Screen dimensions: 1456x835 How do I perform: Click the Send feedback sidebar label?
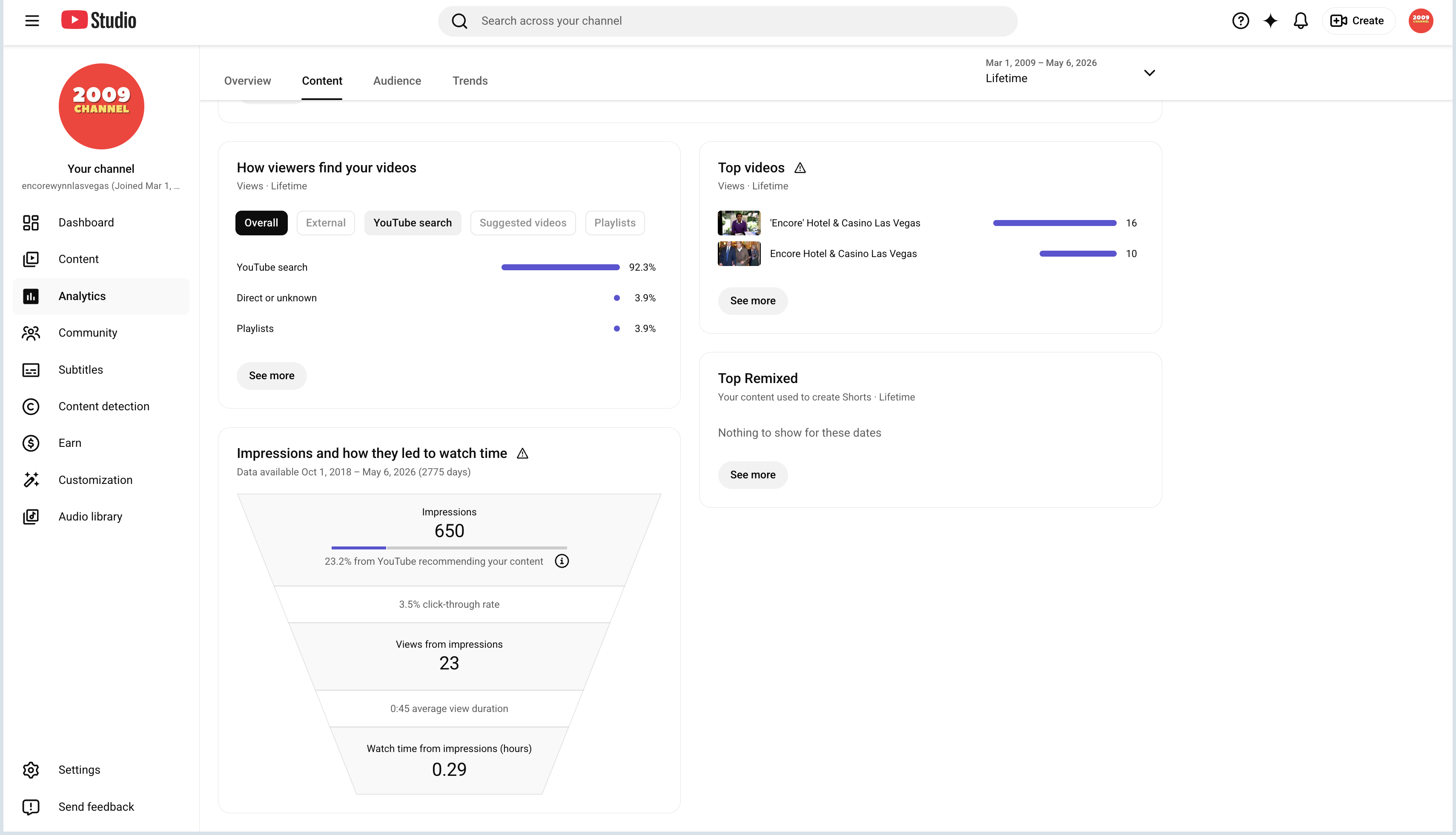pyautogui.click(x=96, y=807)
